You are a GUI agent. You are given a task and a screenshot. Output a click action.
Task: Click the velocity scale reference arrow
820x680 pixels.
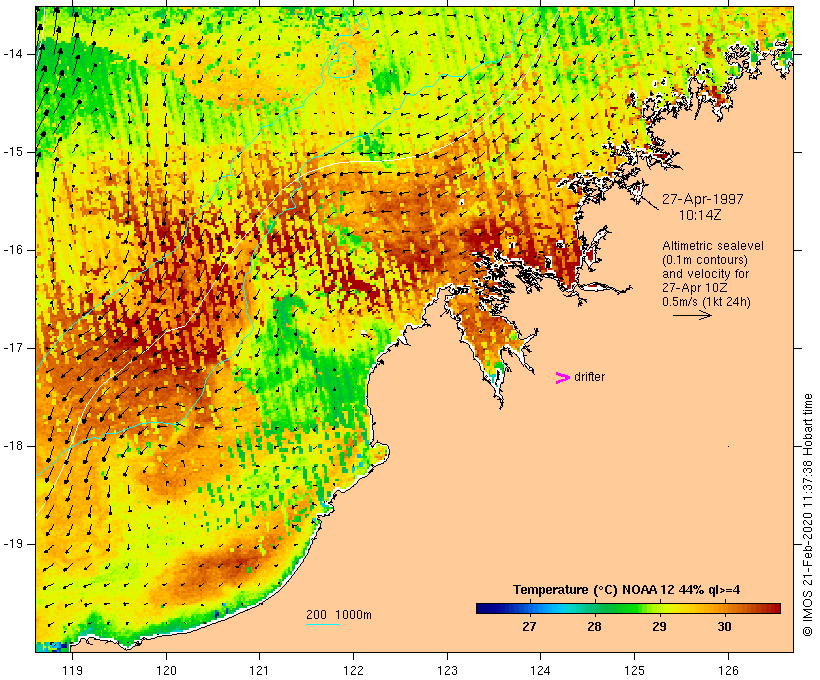click(x=692, y=315)
